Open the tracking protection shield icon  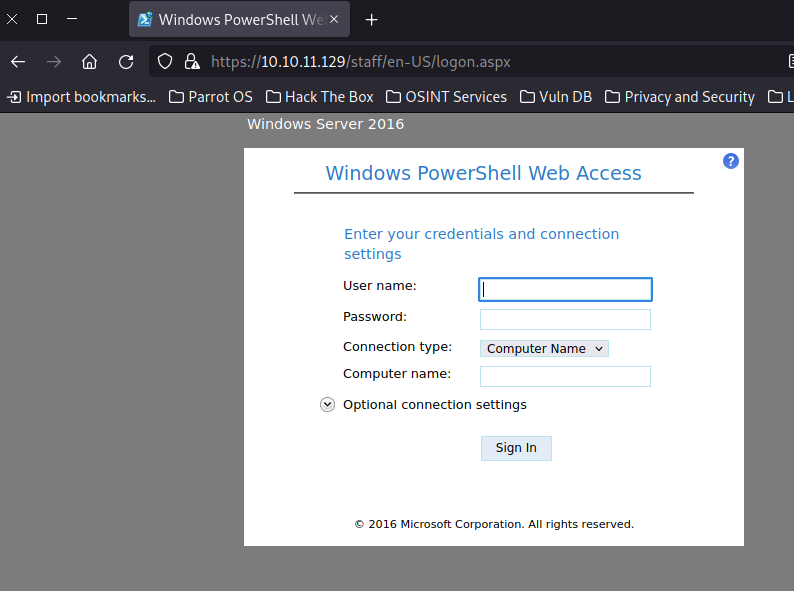165,62
